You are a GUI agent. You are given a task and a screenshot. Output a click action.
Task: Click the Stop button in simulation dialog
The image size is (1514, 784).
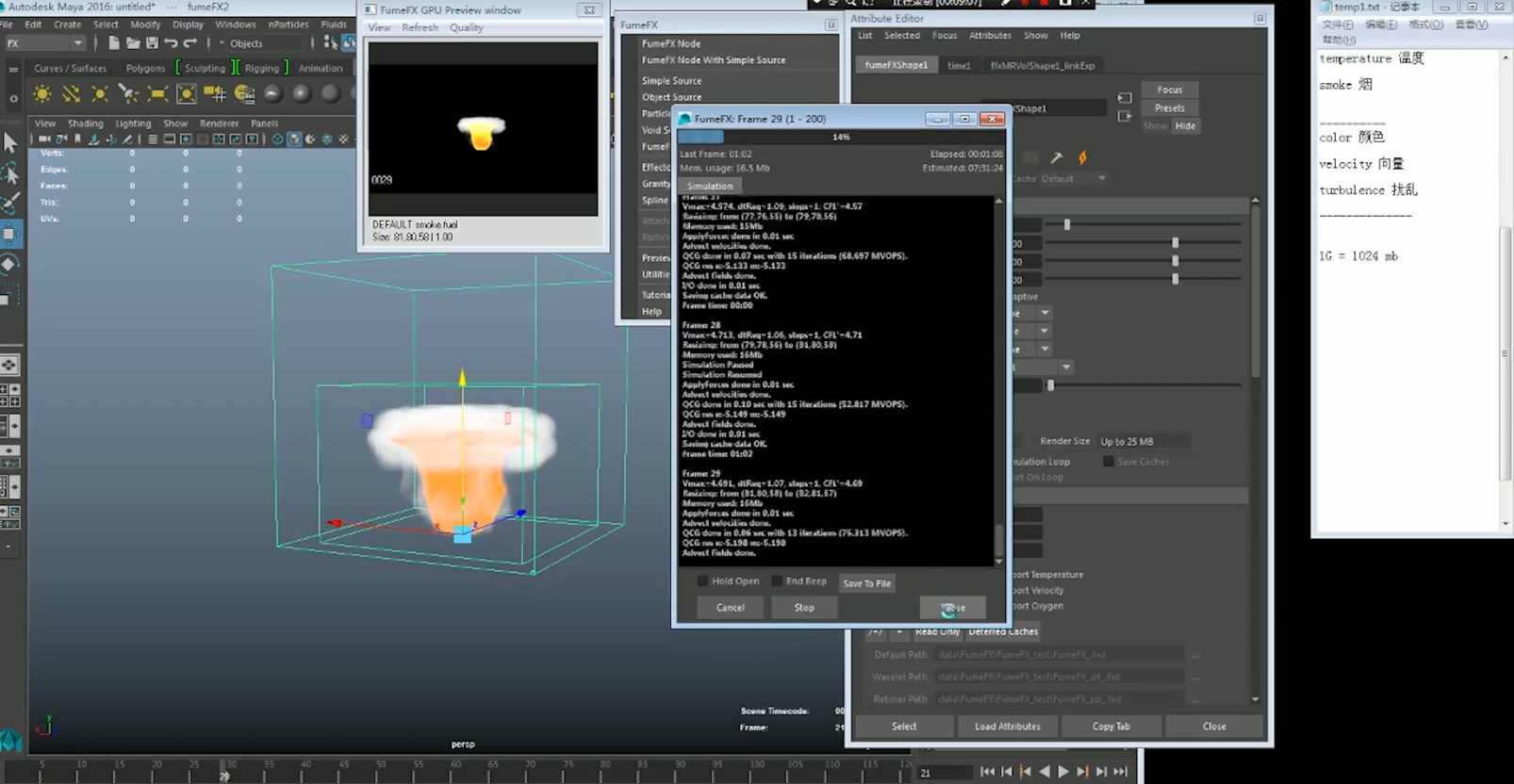(804, 608)
